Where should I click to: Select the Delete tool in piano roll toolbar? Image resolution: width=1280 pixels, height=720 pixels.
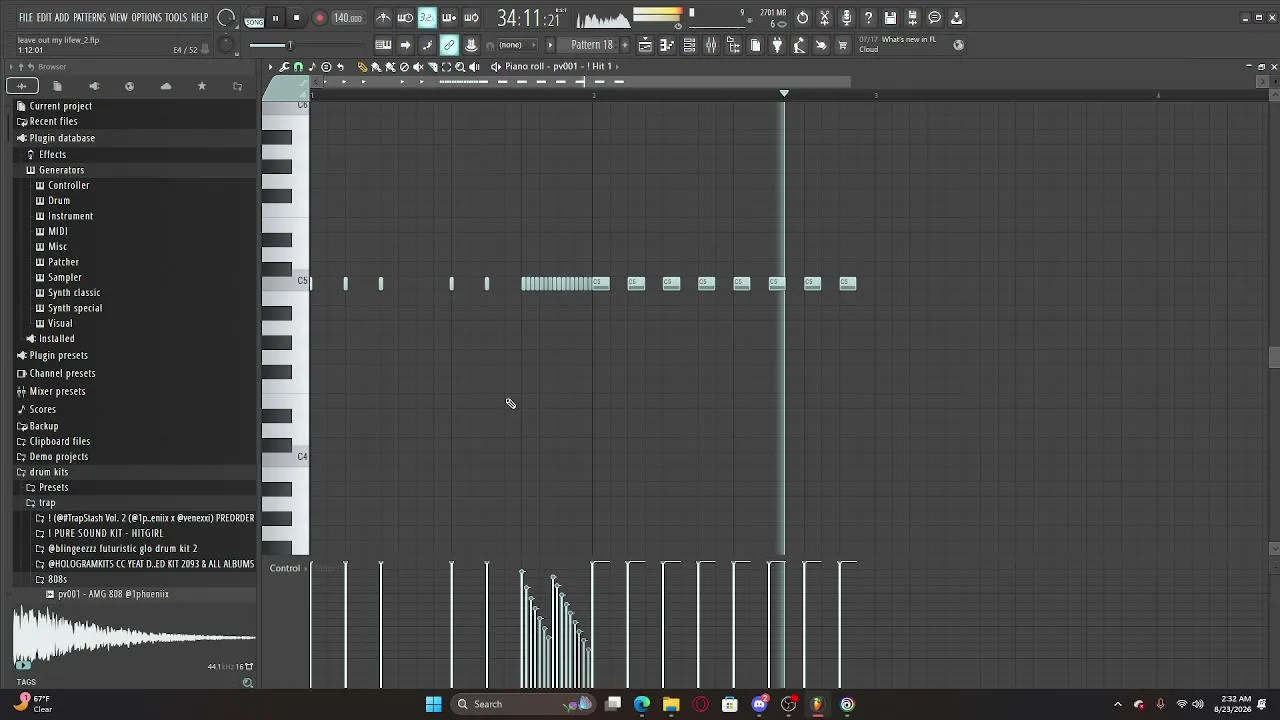tap(404, 66)
